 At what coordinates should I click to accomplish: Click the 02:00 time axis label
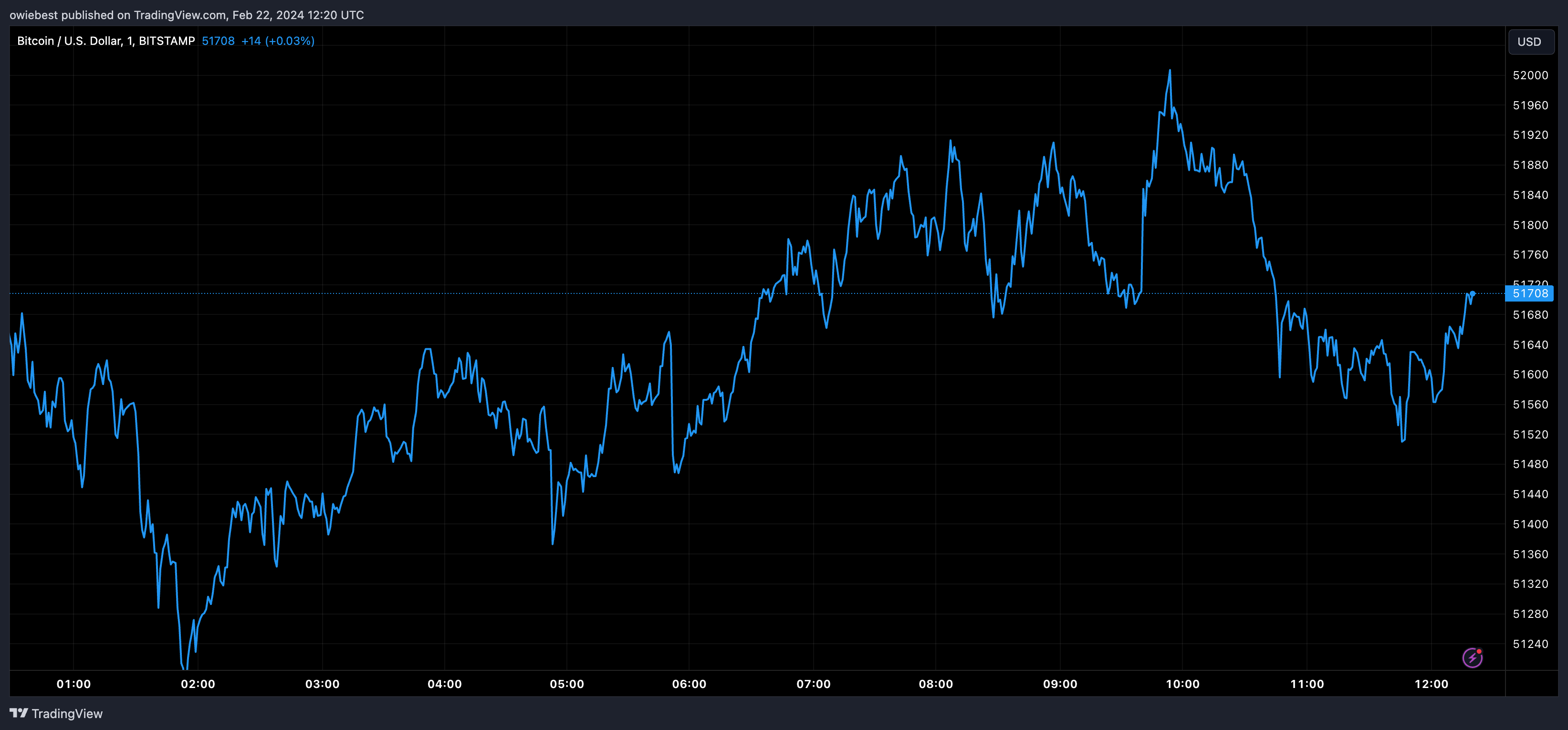click(198, 684)
